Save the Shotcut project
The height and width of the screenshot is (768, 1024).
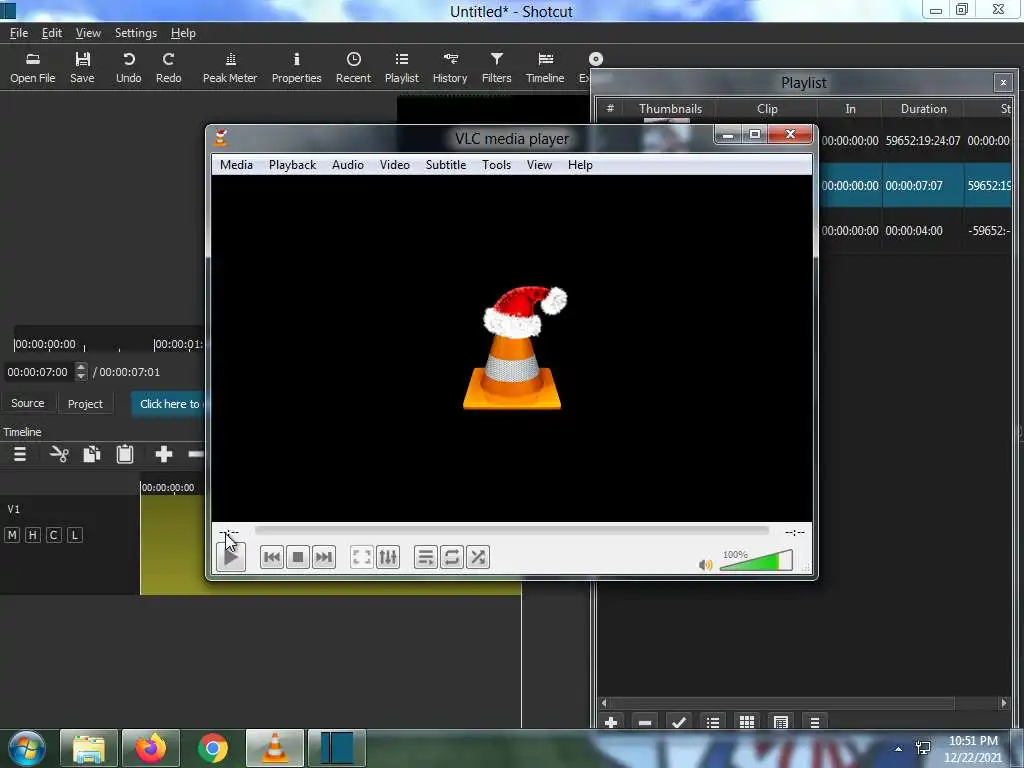click(82, 68)
